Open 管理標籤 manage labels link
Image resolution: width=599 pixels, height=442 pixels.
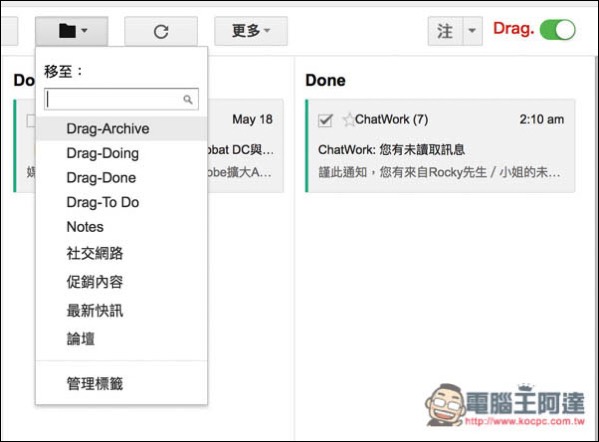(x=95, y=384)
